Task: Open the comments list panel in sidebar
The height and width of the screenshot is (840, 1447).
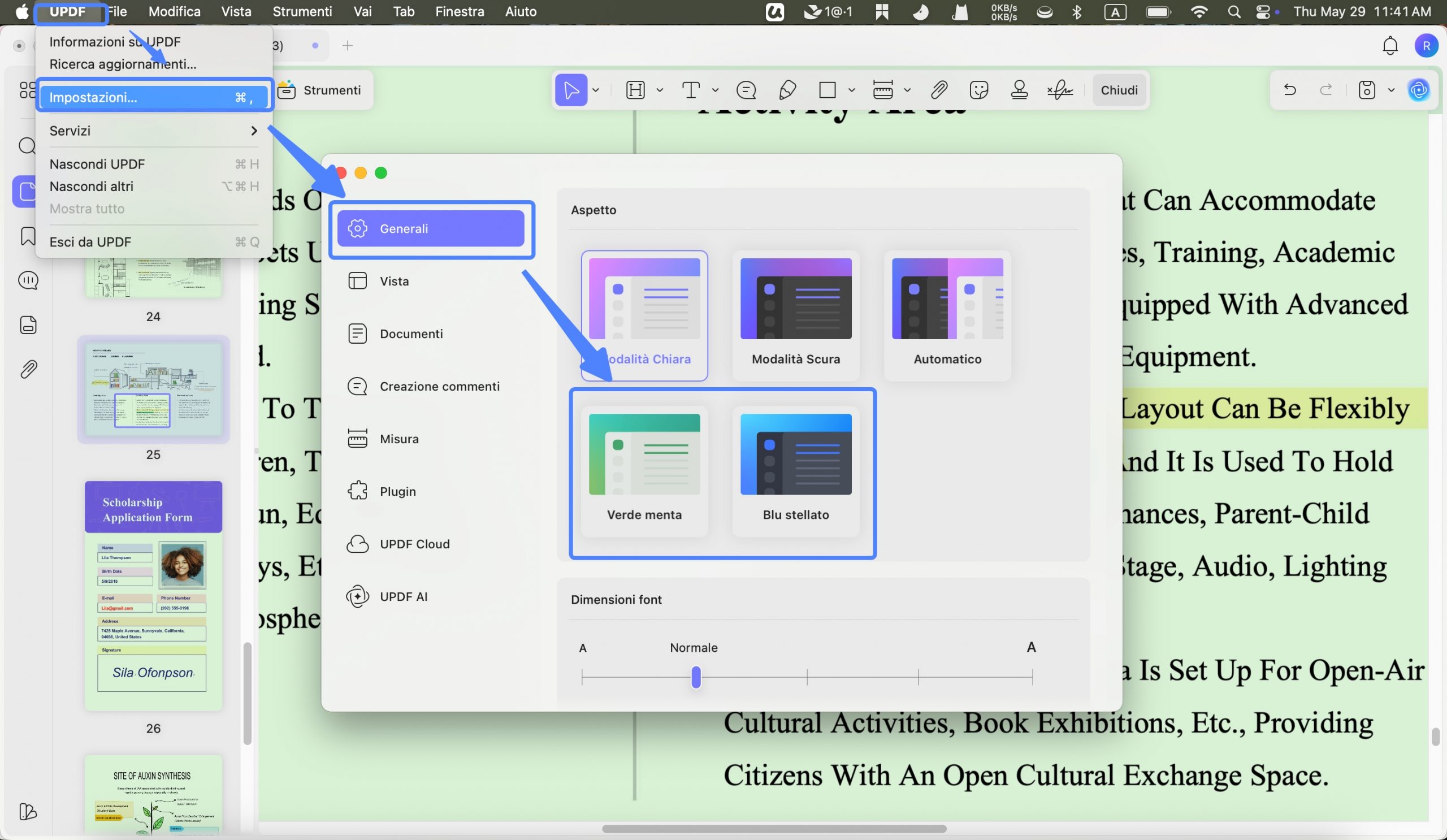Action: (x=28, y=280)
